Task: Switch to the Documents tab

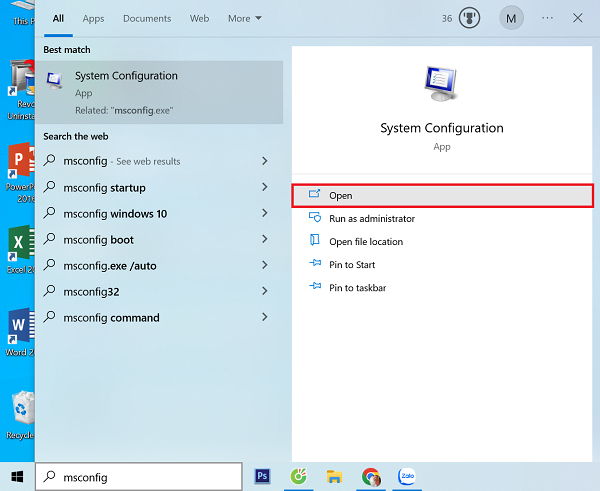Action: pyautogui.click(x=146, y=18)
